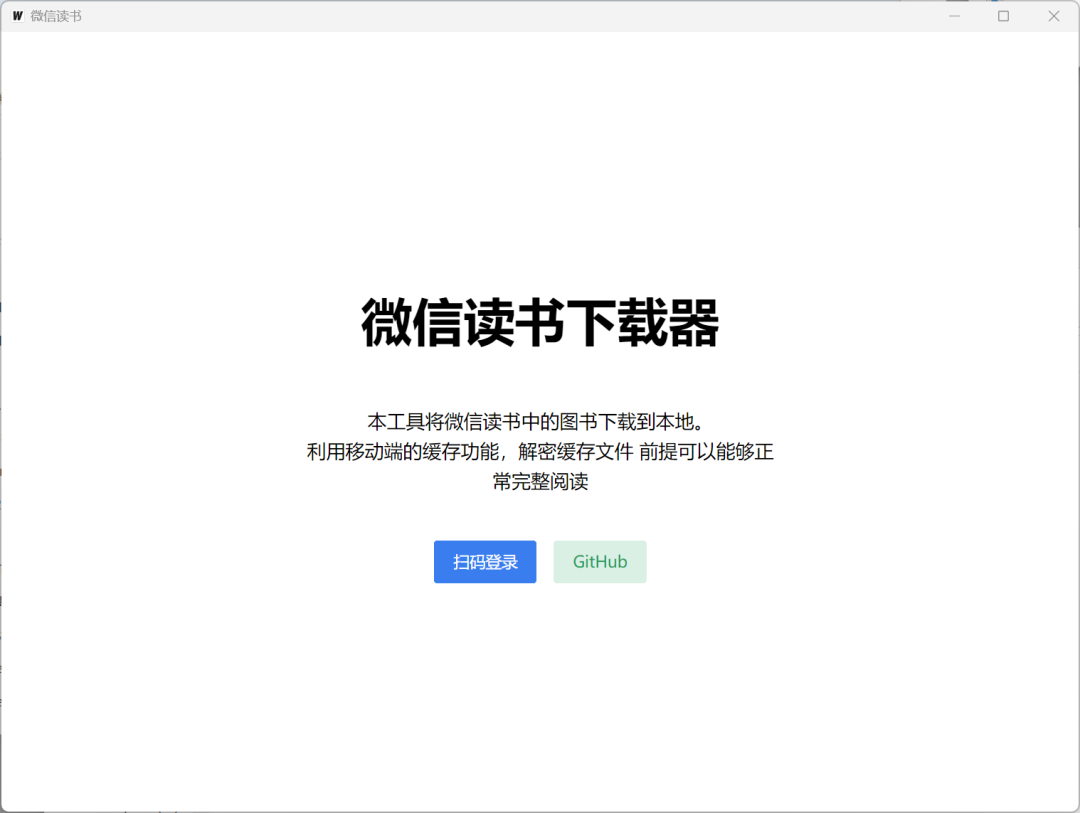The image size is (1080, 813).
Task: Click the 常完整阅读 text line
Action: tap(541, 482)
